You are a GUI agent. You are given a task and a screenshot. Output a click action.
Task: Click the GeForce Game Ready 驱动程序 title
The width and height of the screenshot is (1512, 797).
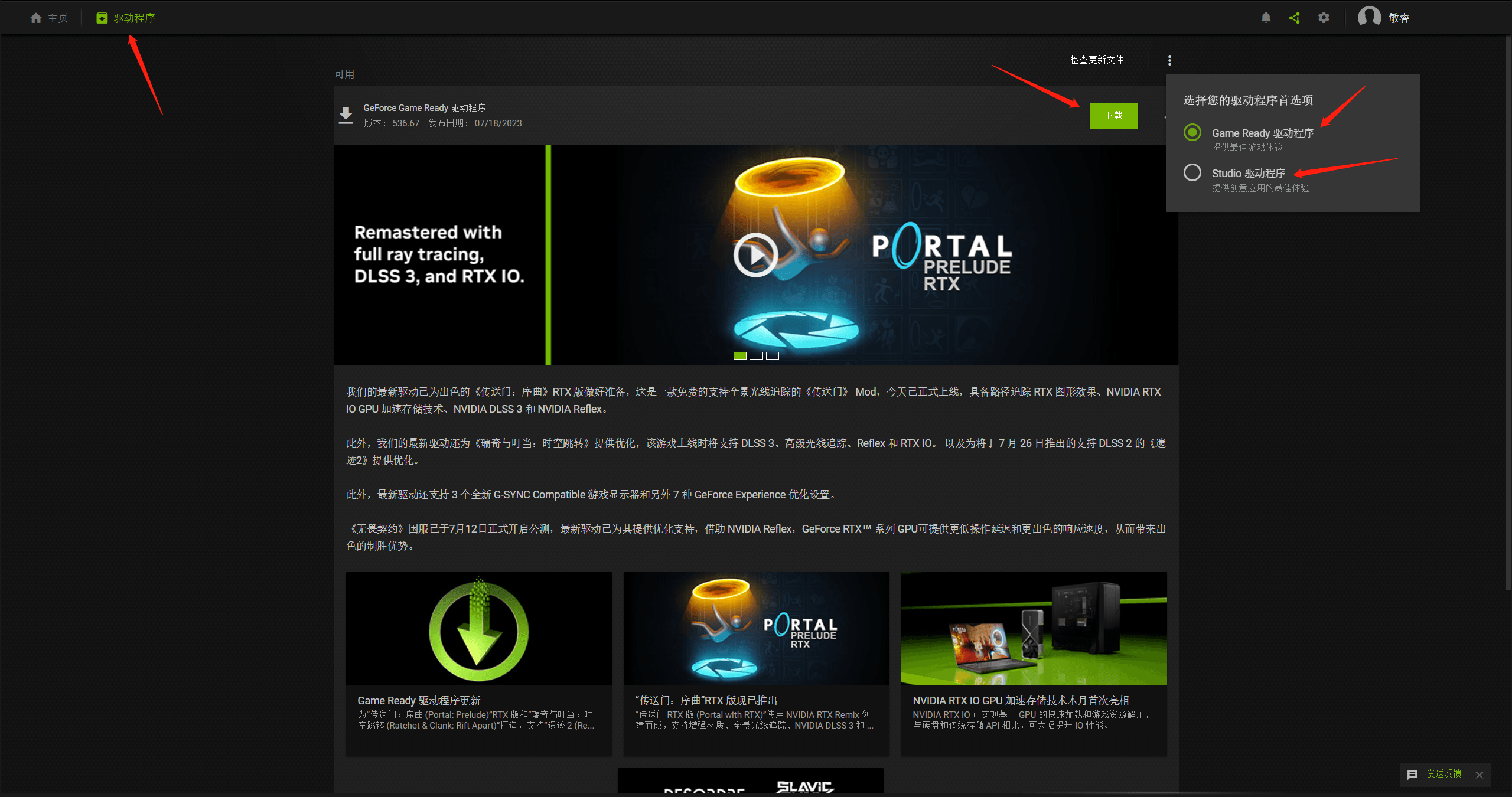click(425, 108)
